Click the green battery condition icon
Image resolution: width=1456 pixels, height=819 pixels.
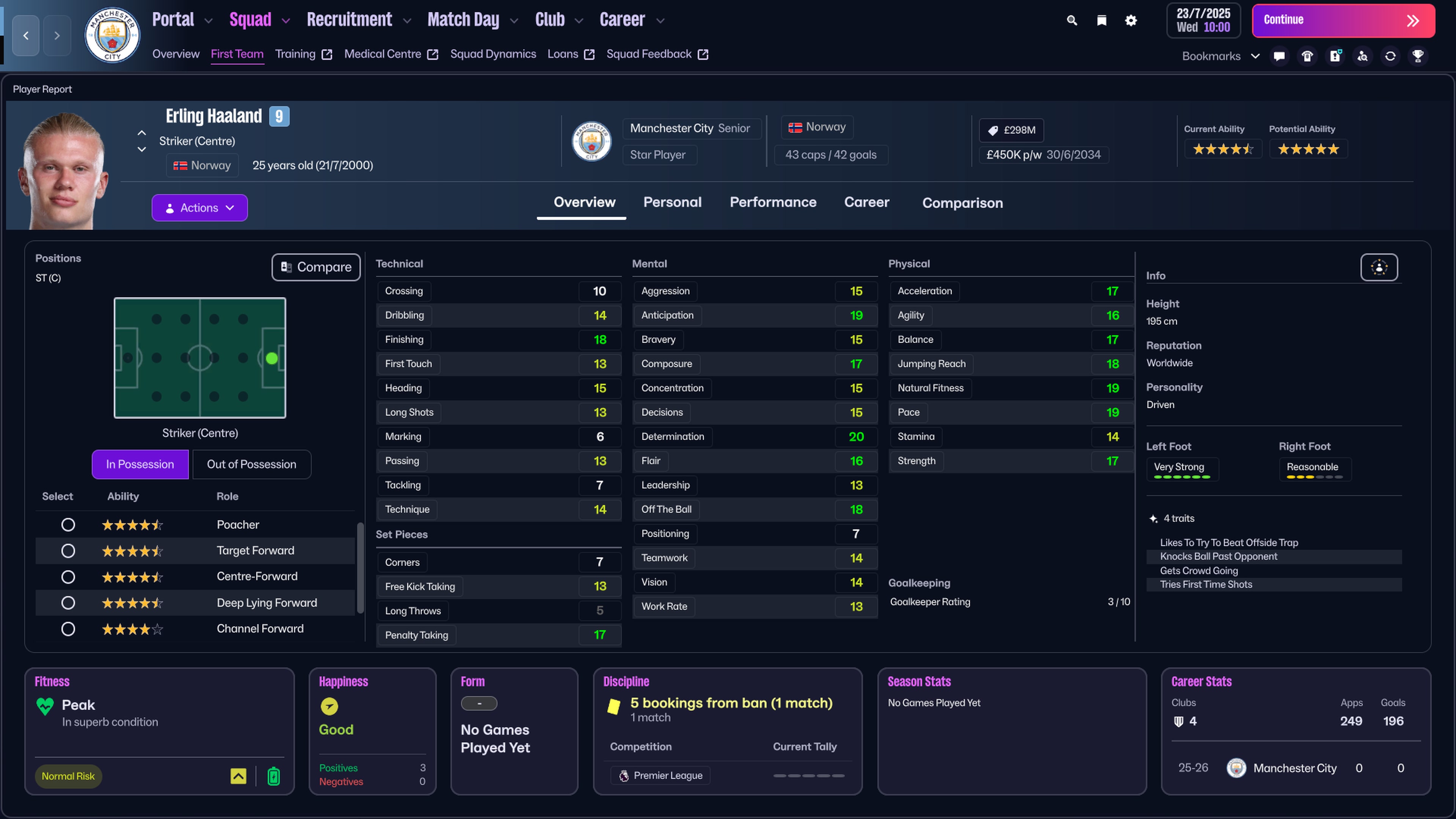pos(274,776)
